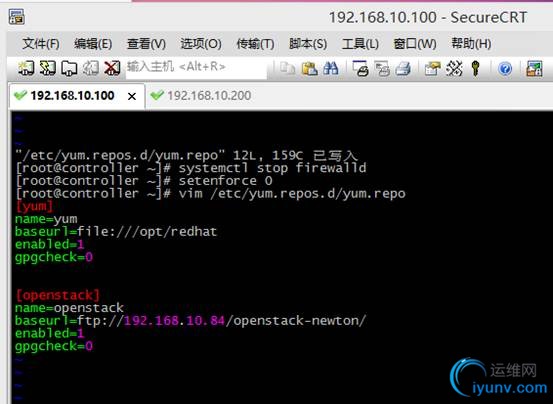Screen dimensions: 553x404
Task: Click the 'setenforce 0' command line
Action: [225, 181]
